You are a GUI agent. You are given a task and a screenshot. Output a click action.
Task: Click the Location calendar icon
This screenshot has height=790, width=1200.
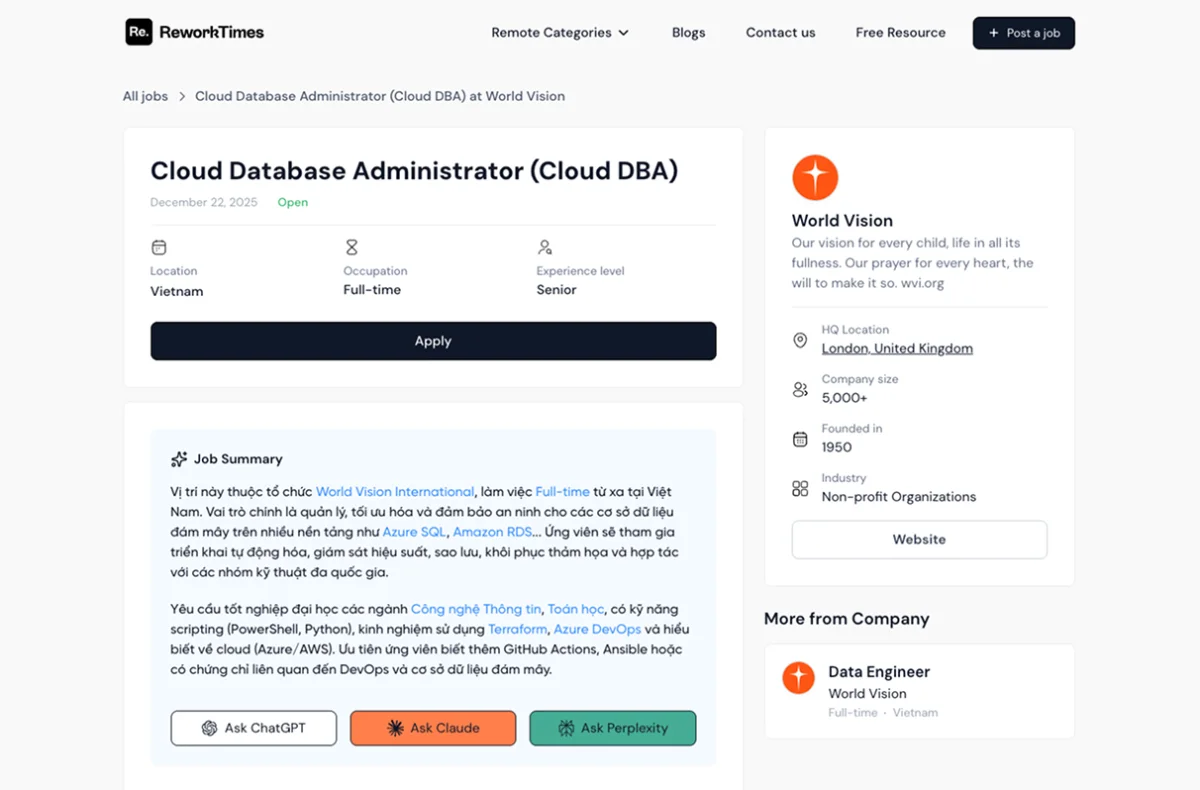pyautogui.click(x=159, y=247)
